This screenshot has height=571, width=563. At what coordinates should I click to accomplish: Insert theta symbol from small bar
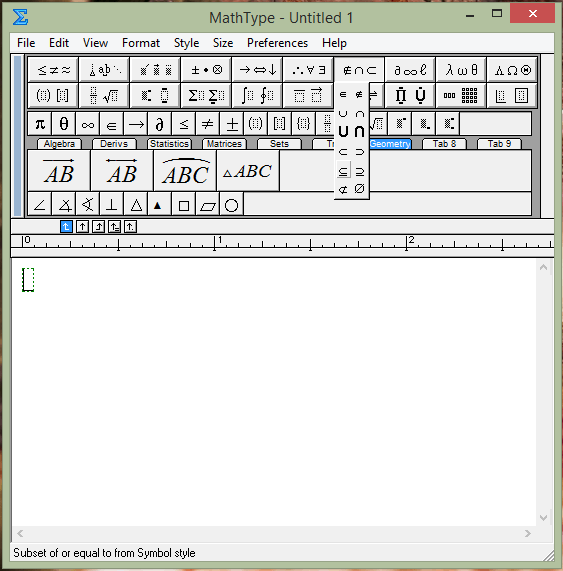click(x=63, y=124)
